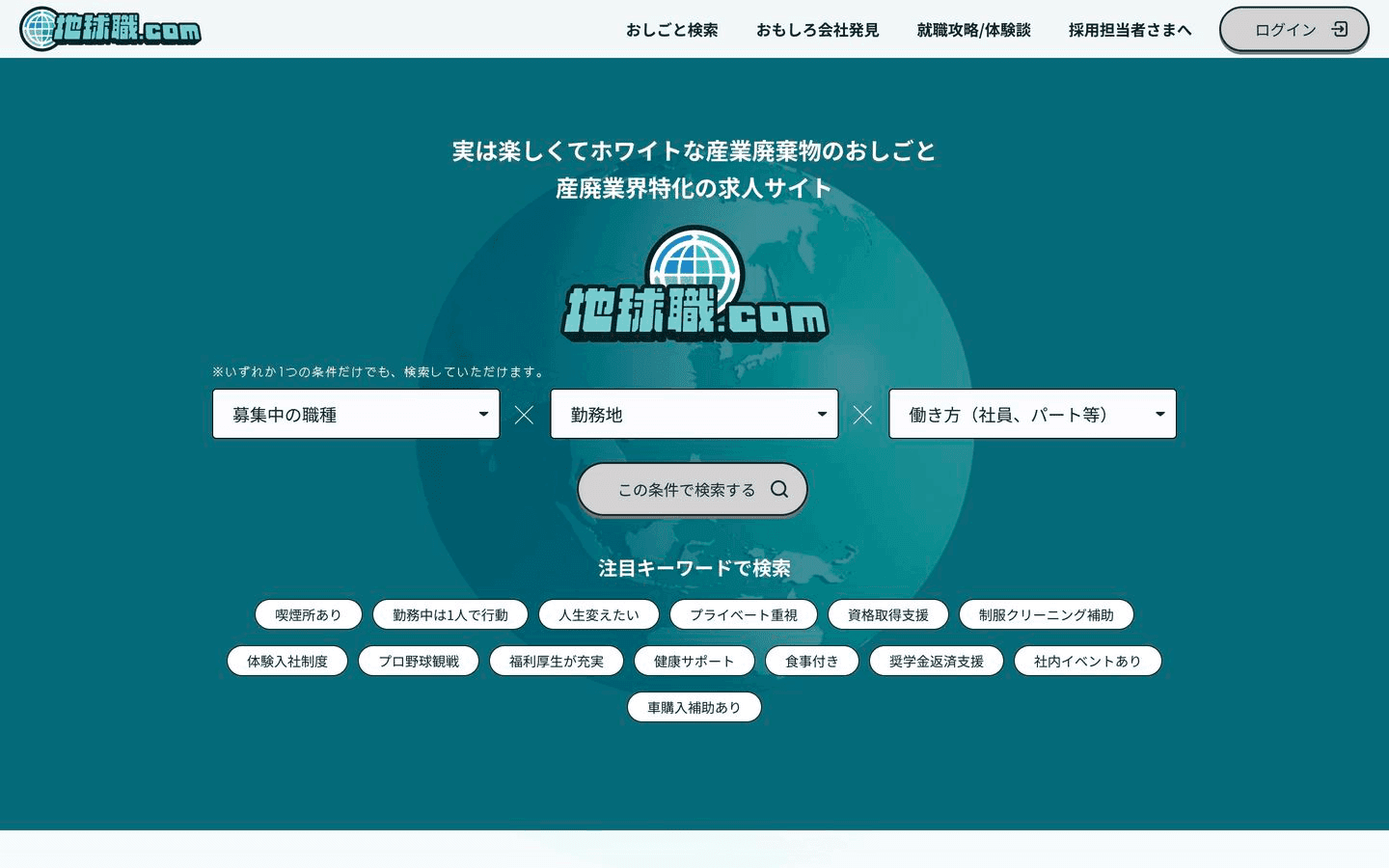Choose the 体験入社制度 keyword
The height and width of the screenshot is (868, 1389).
pyautogui.click(x=287, y=661)
